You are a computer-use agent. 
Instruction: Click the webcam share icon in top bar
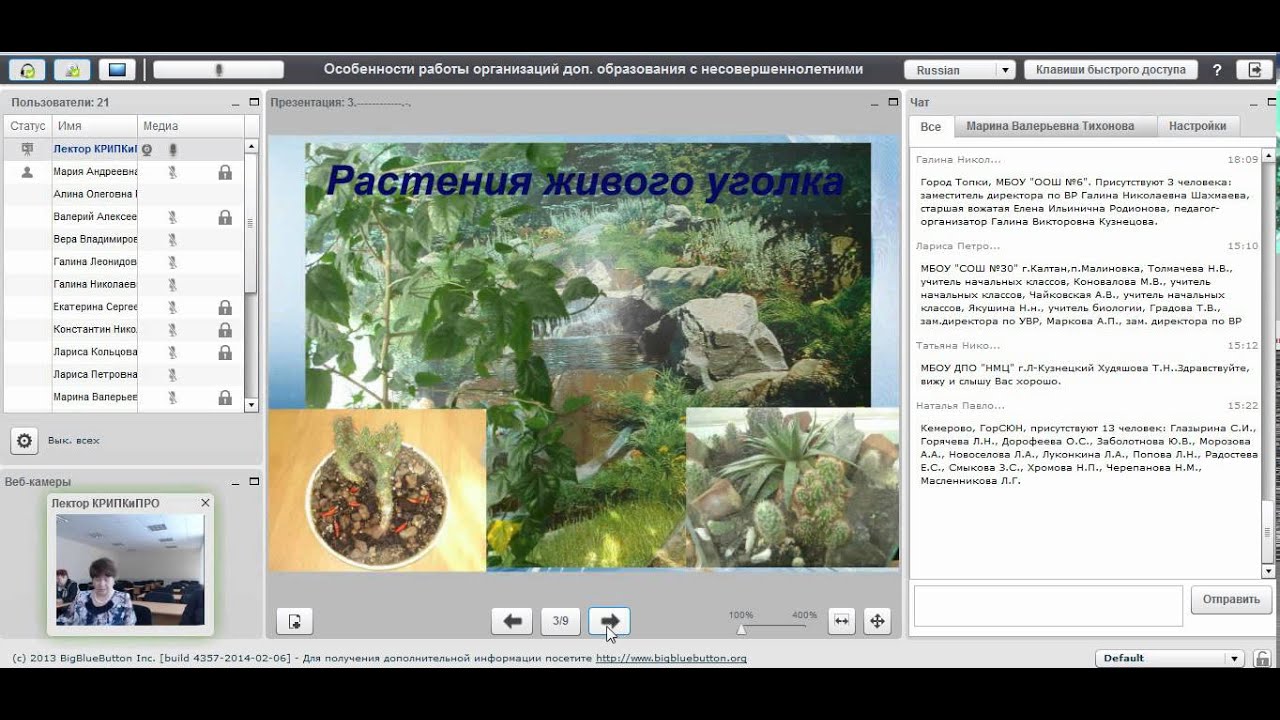tap(72, 70)
